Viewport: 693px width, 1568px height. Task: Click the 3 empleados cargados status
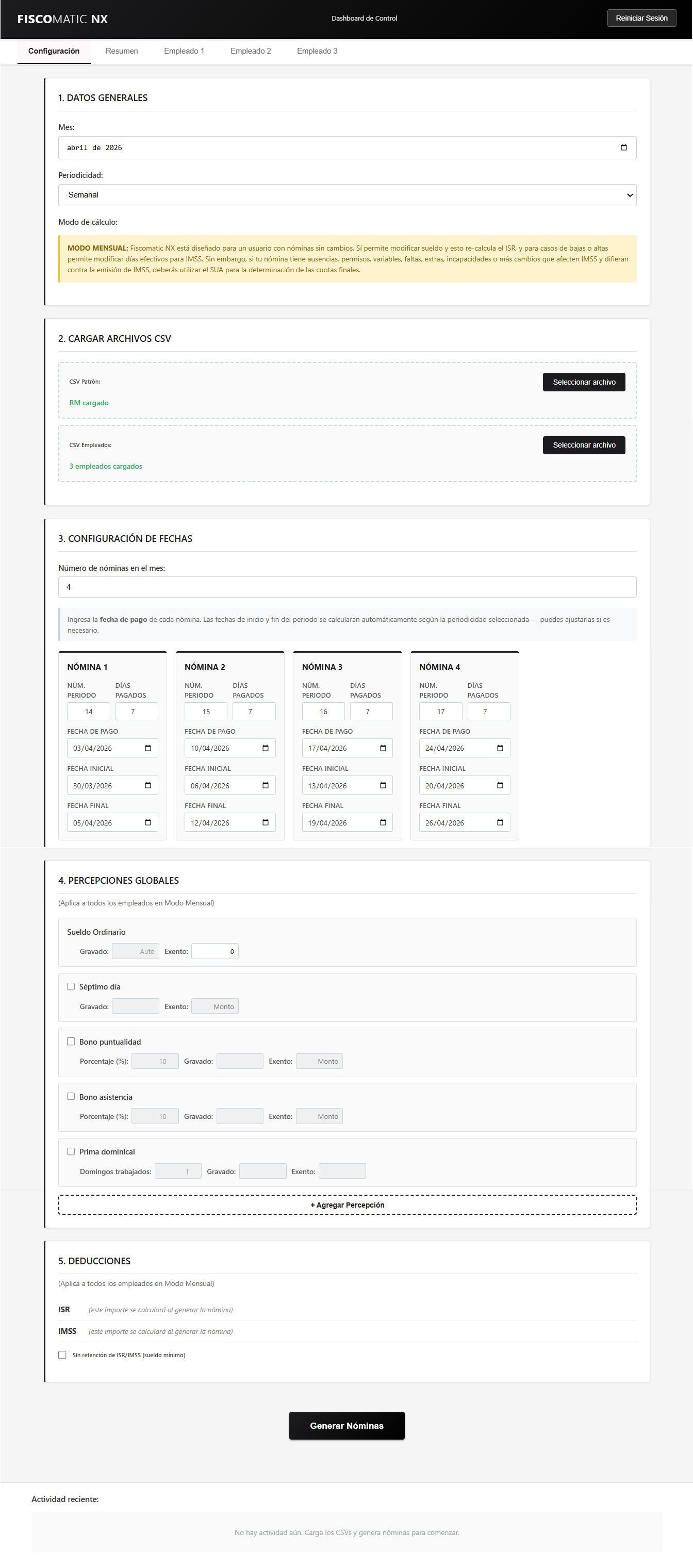(105, 466)
